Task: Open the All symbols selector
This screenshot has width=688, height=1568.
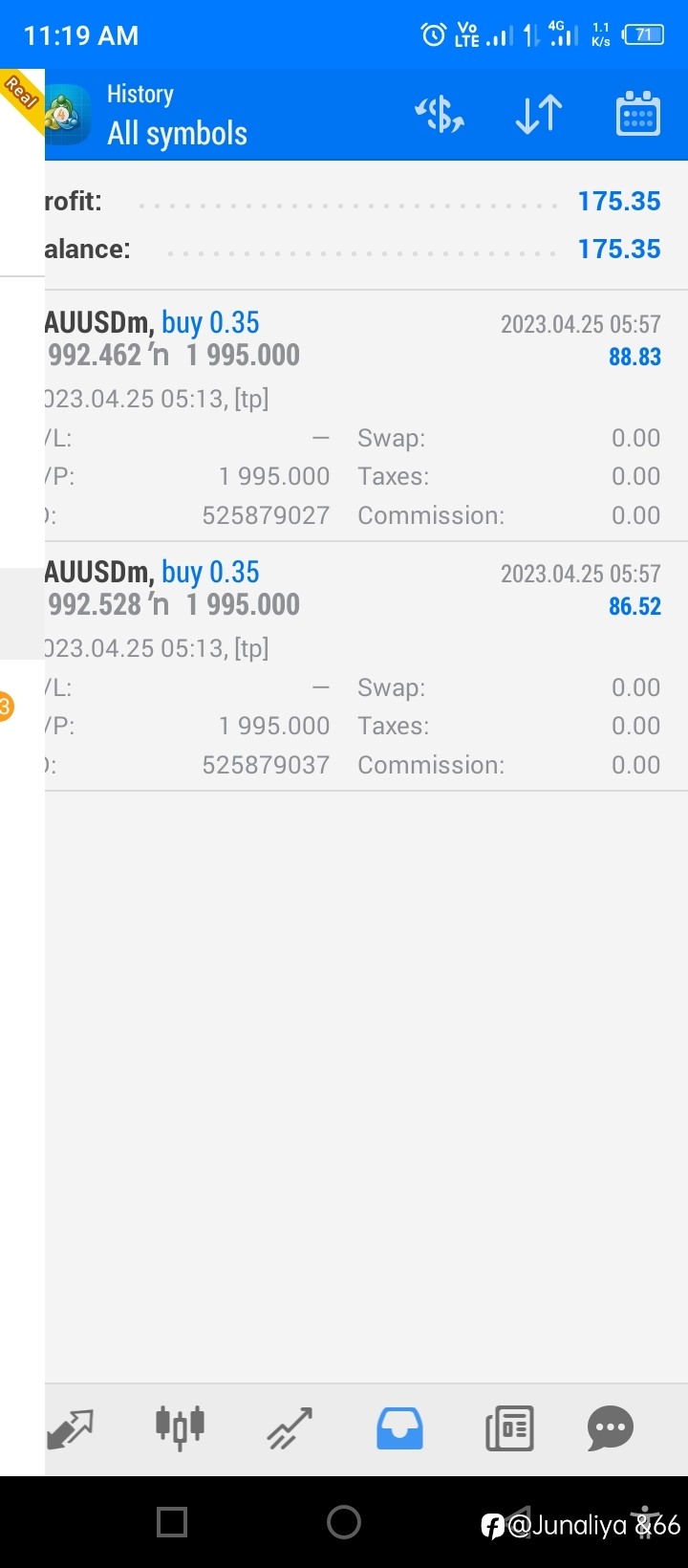Action: tap(177, 134)
